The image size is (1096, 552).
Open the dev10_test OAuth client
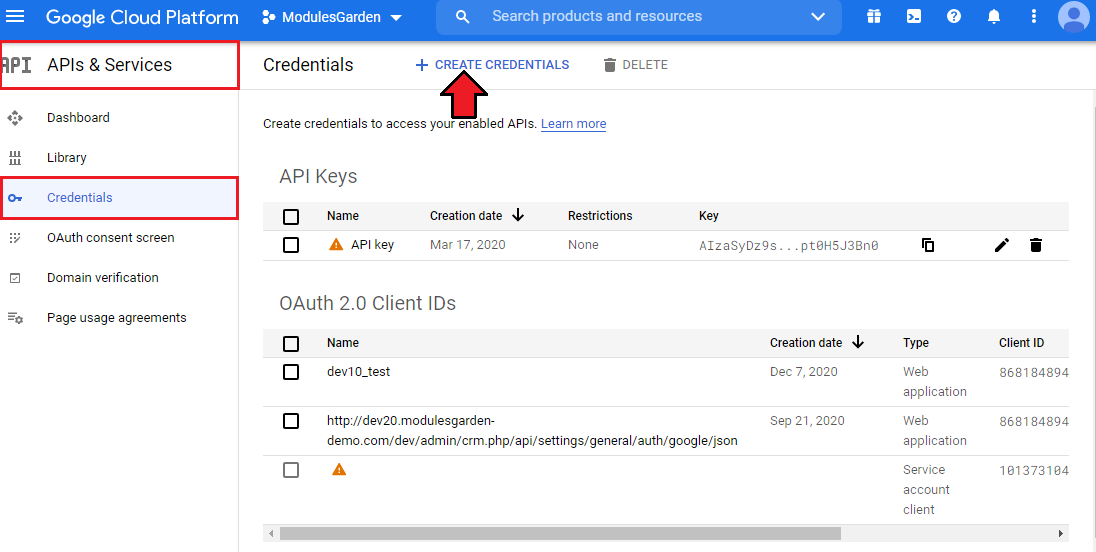click(359, 372)
